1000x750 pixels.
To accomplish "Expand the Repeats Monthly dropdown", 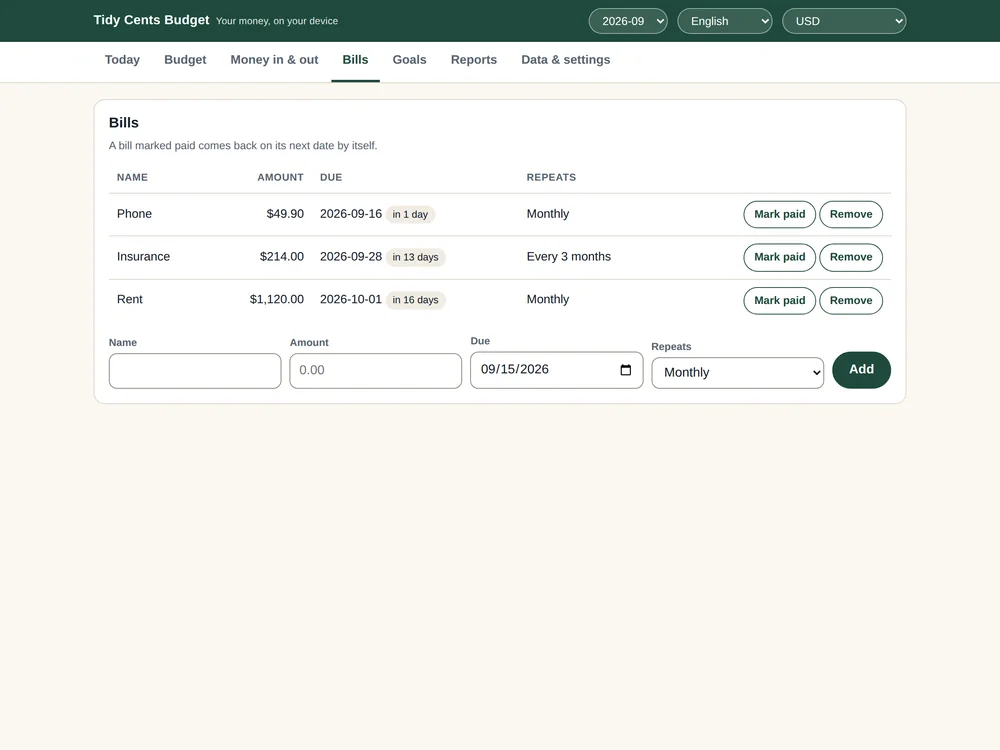I will click(737, 372).
